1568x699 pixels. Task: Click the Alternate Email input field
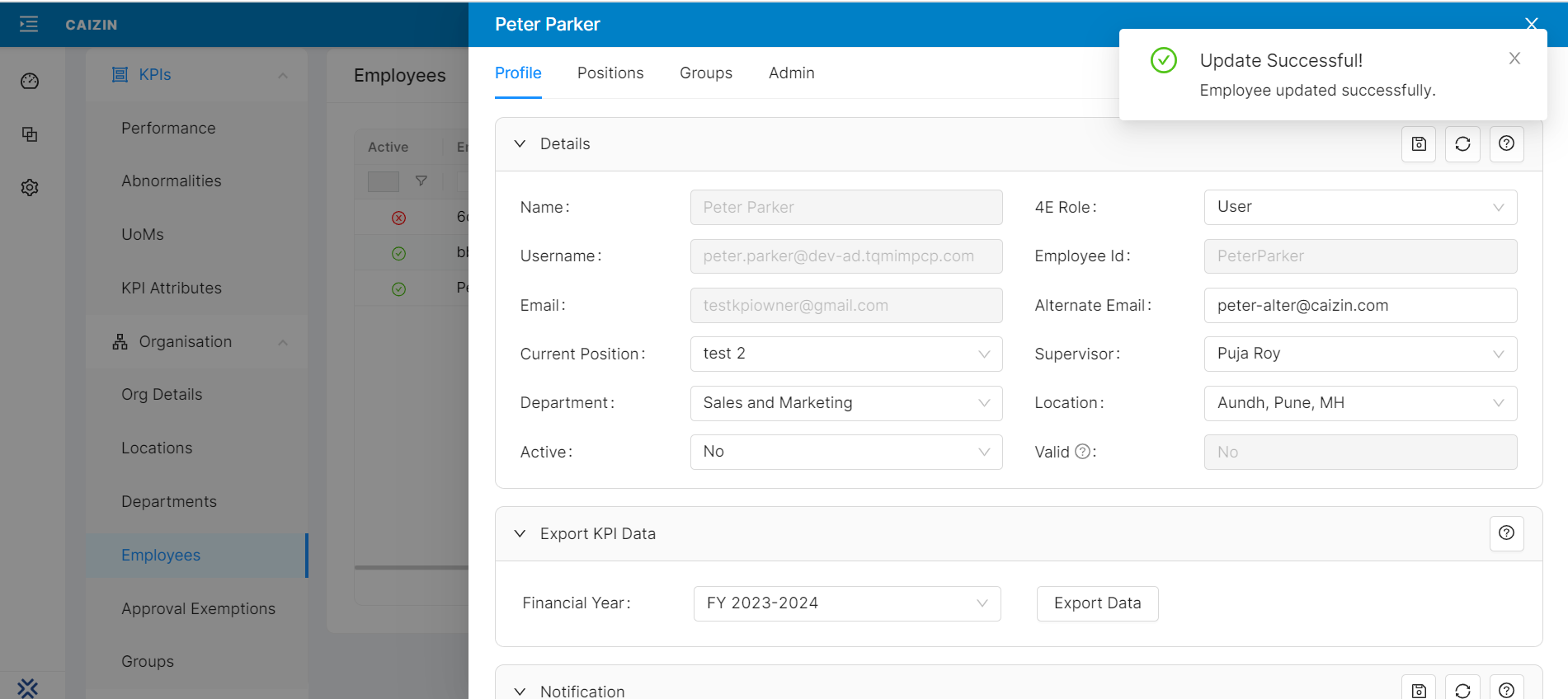[x=1360, y=306]
